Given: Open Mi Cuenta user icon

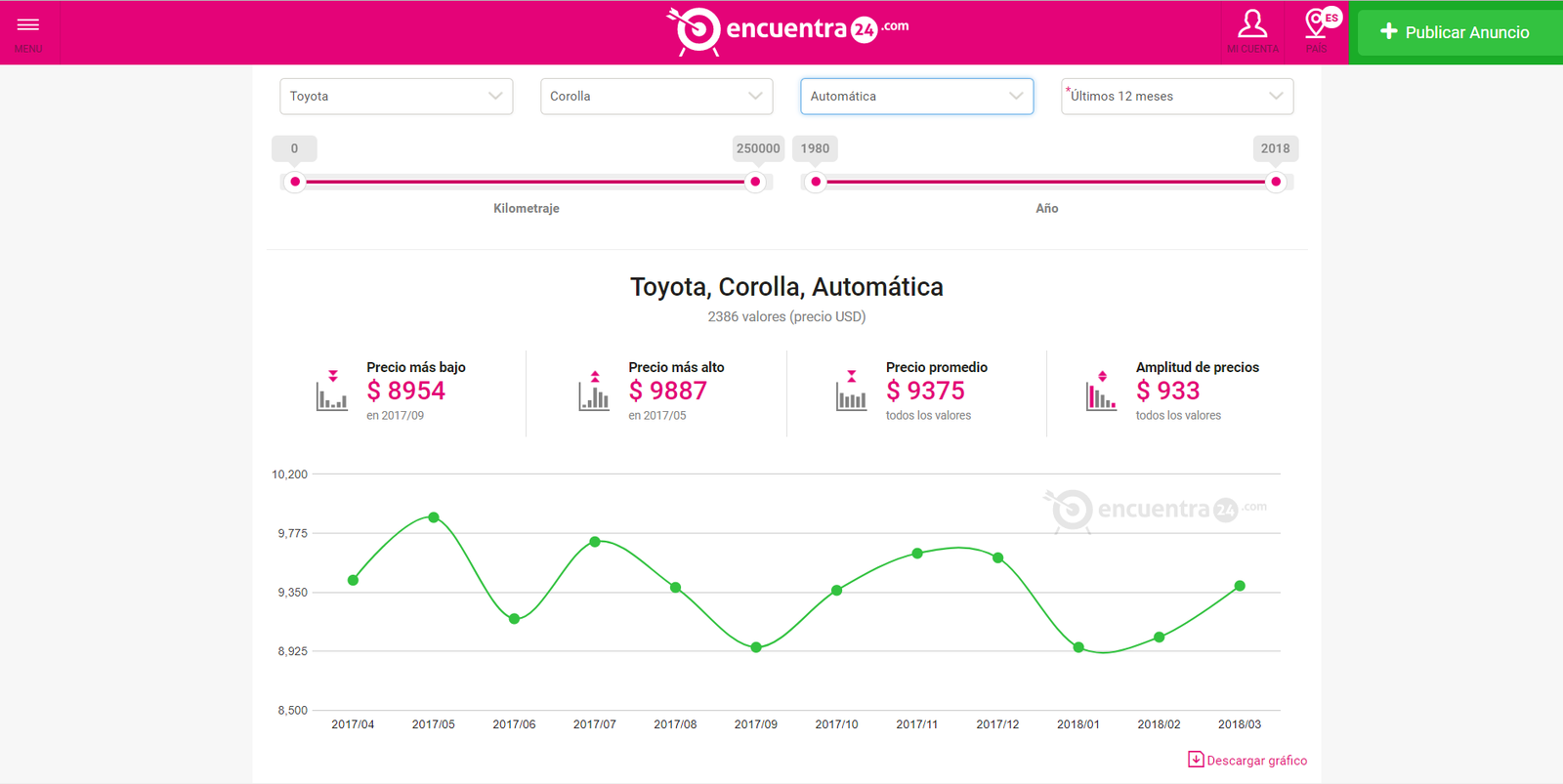Looking at the screenshot, I should (x=1252, y=23).
